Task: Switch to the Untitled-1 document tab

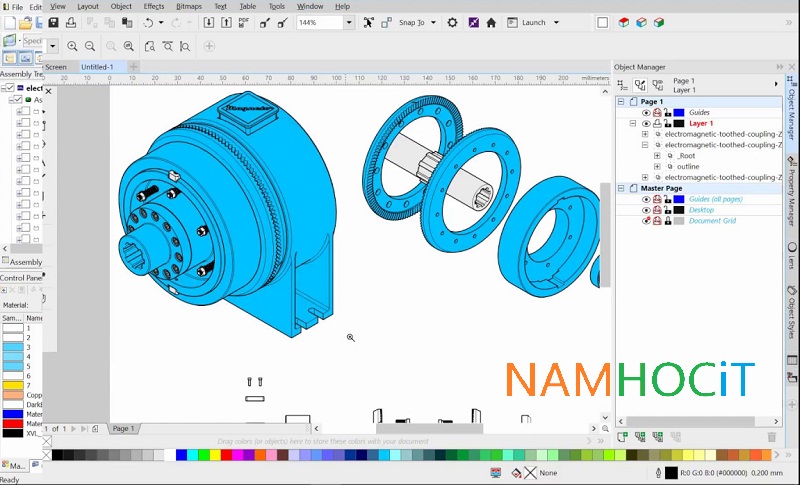Action: pos(98,67)
